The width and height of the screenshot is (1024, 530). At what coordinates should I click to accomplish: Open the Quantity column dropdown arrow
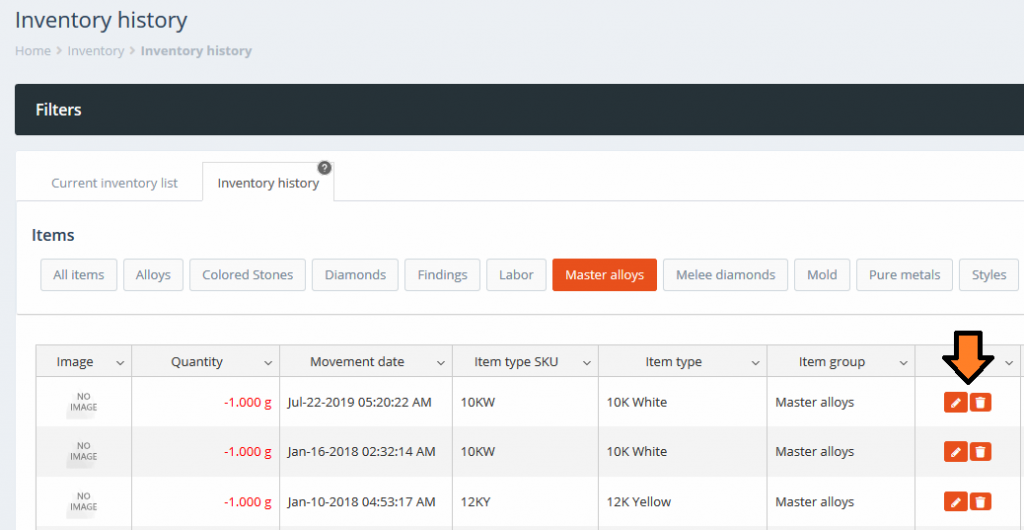tap(268, 362)
